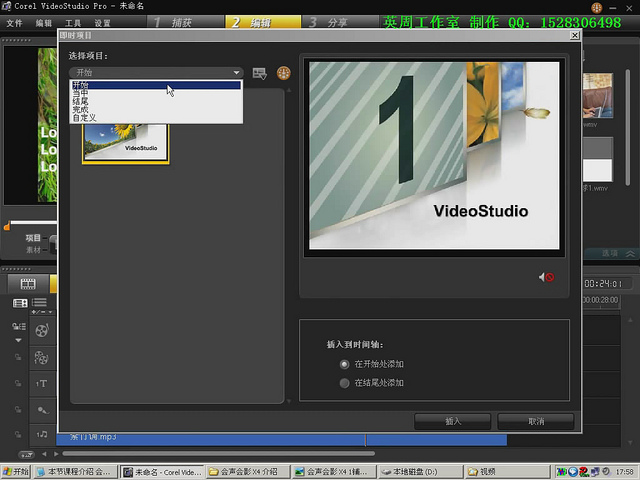Click the taskbar clock 17:58

[x=624, y=472]
